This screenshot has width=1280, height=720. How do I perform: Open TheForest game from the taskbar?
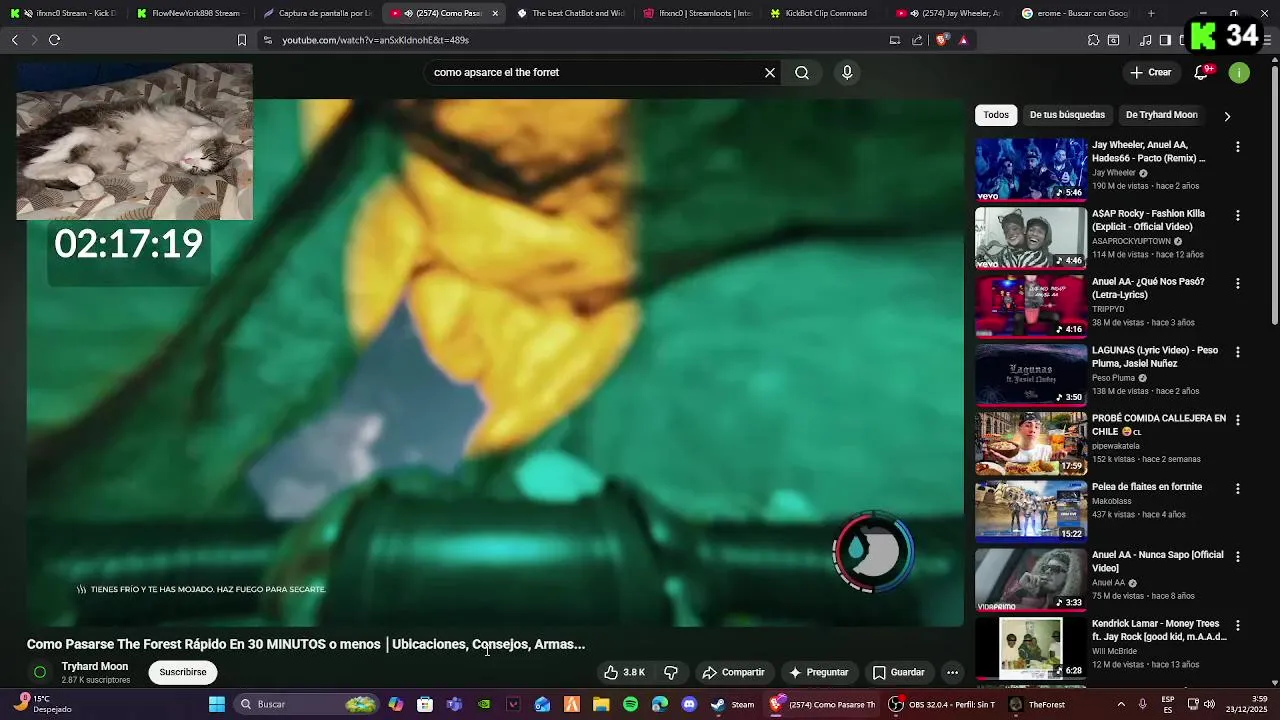pyautogui.click(x=1038, y=704)
